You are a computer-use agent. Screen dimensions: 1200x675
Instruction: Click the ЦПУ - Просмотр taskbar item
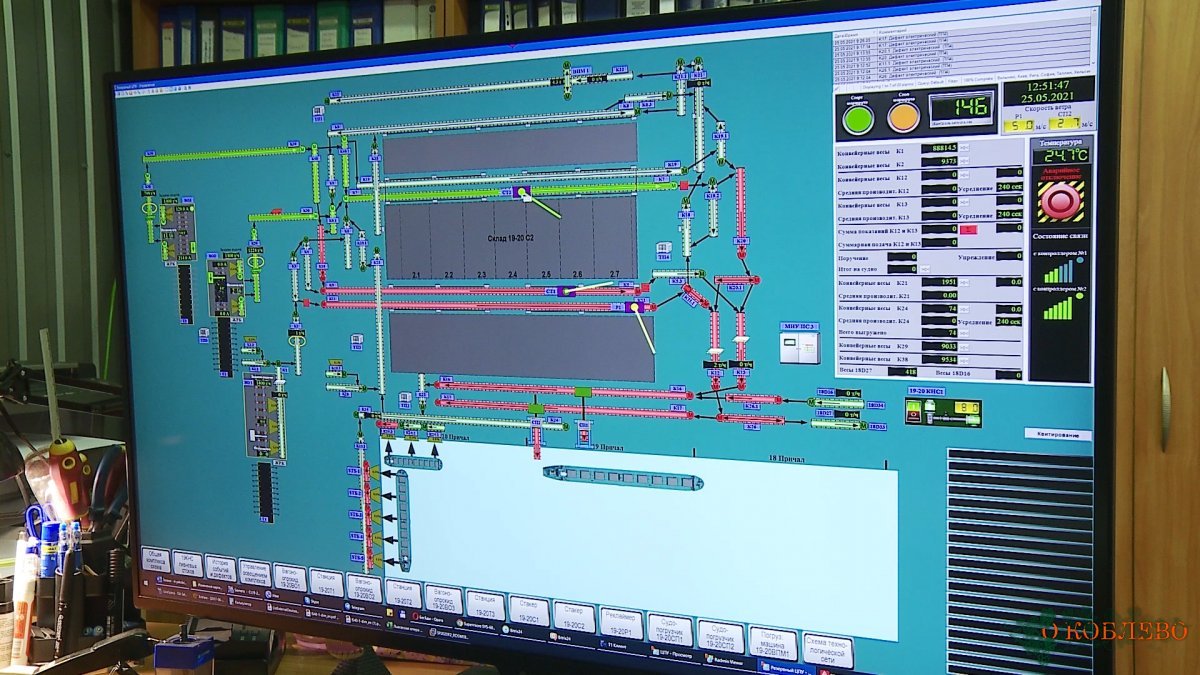tap(673, 653)
